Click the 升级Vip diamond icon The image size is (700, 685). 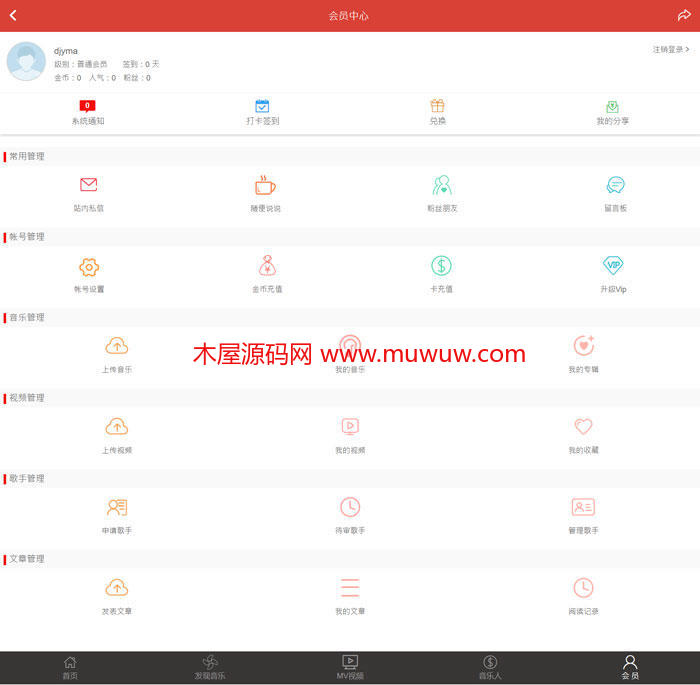614,266
